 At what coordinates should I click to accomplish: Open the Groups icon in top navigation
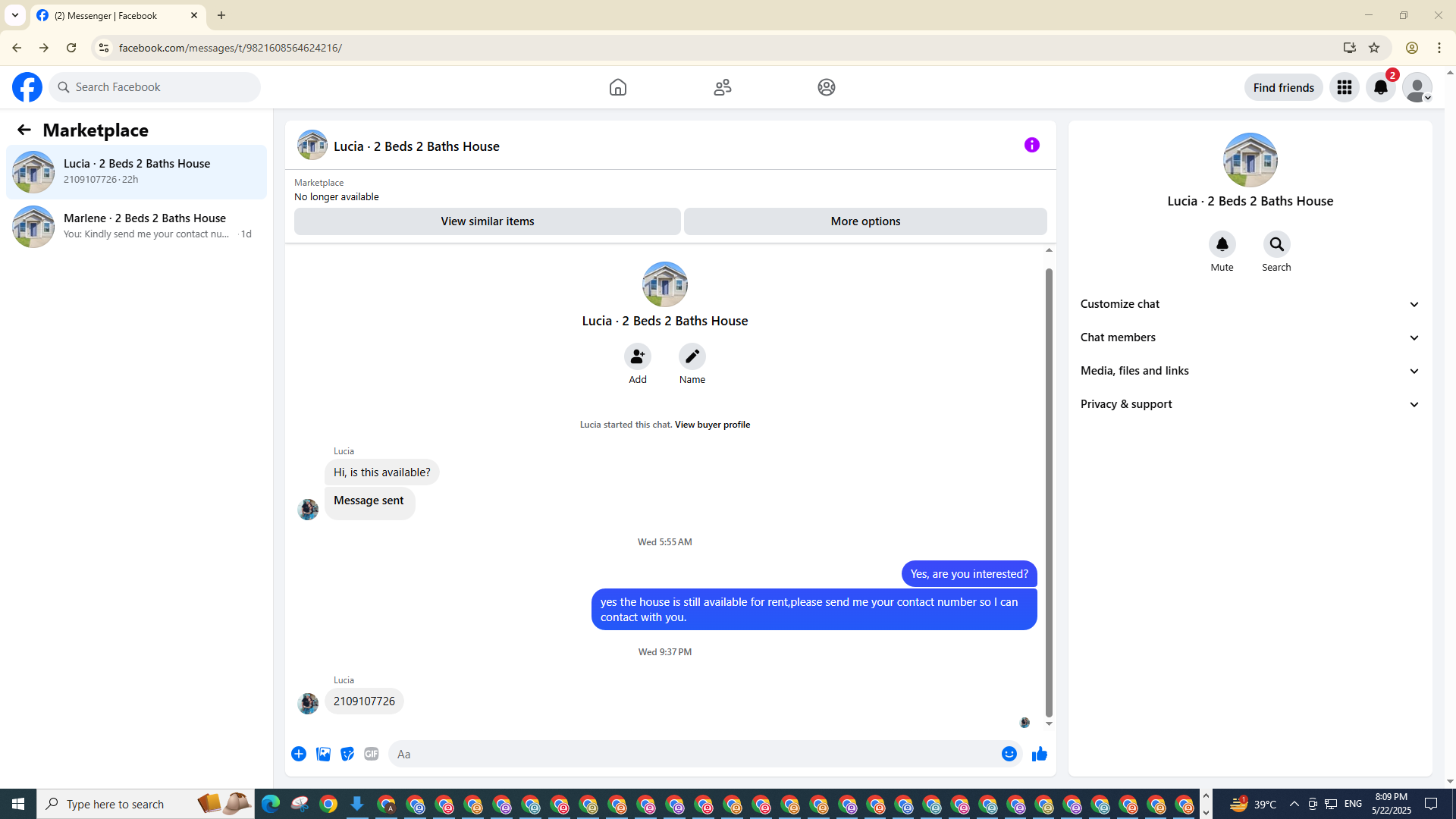click(x=827, y=87)
